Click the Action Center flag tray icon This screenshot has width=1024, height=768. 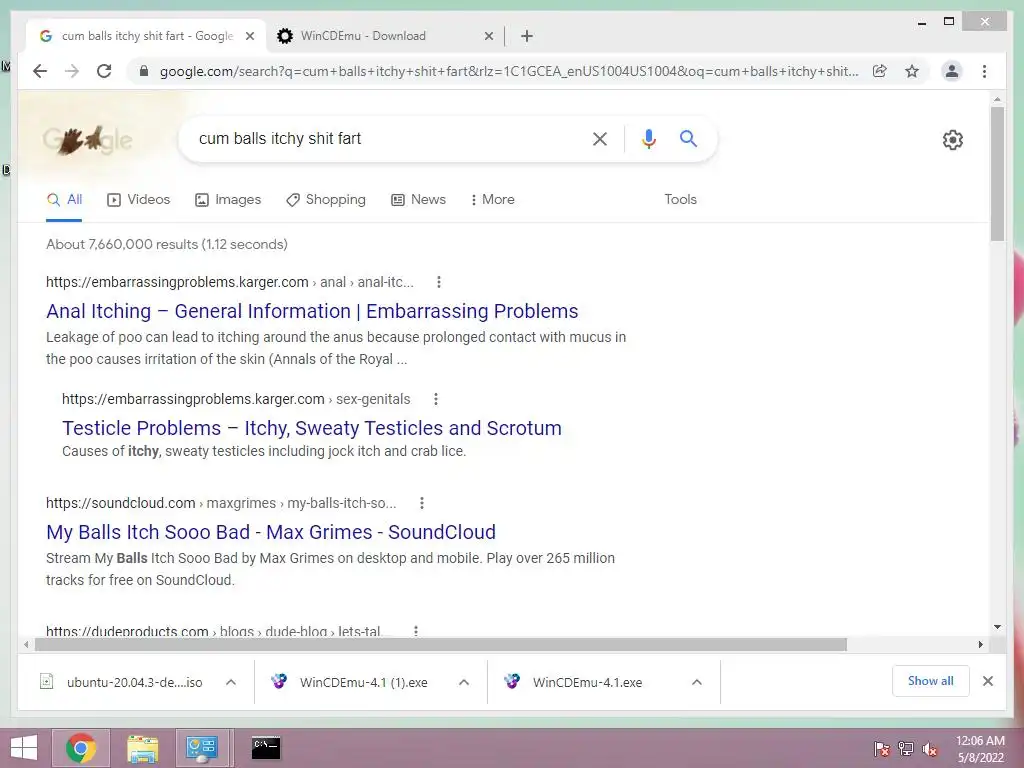pos(882,748)
